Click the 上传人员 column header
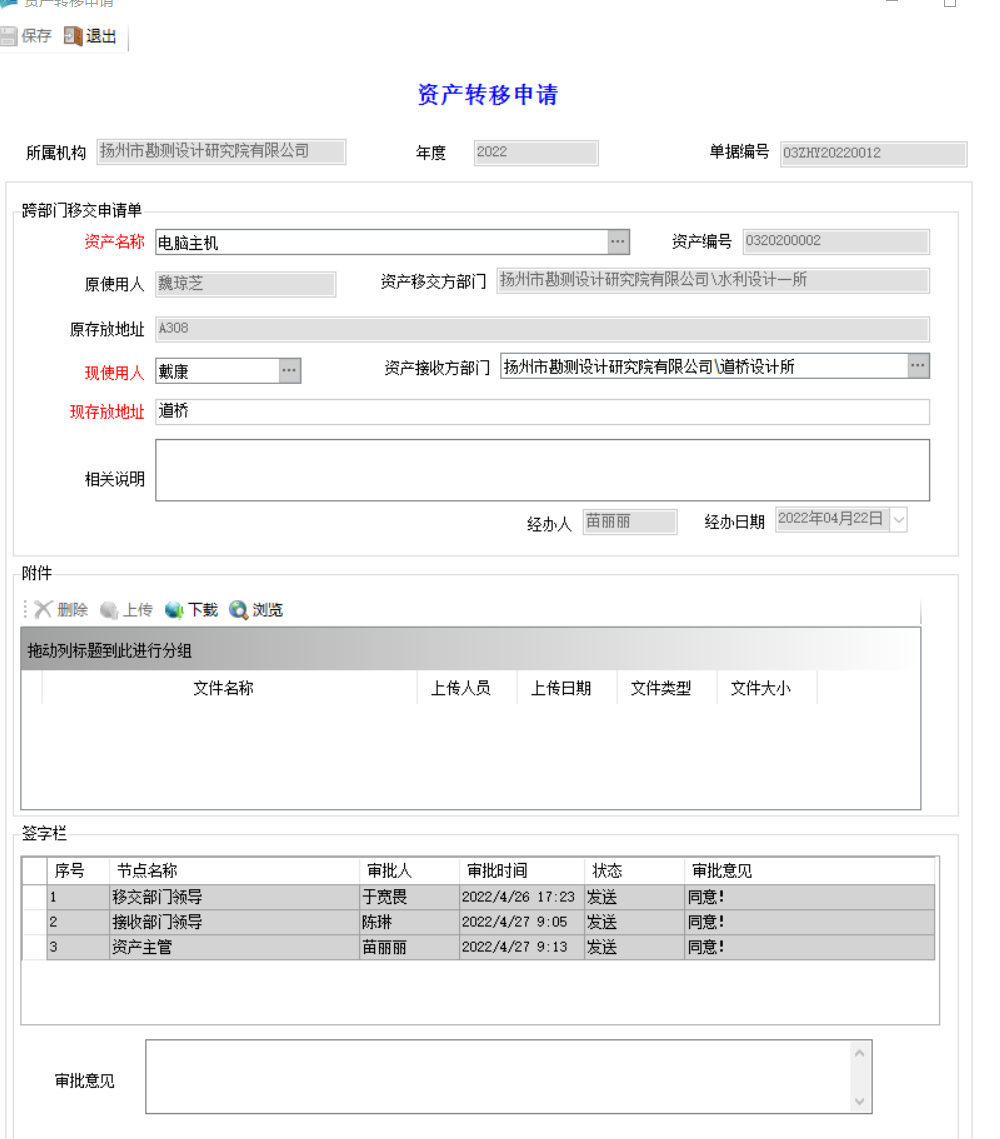 [x=467, y=688]
